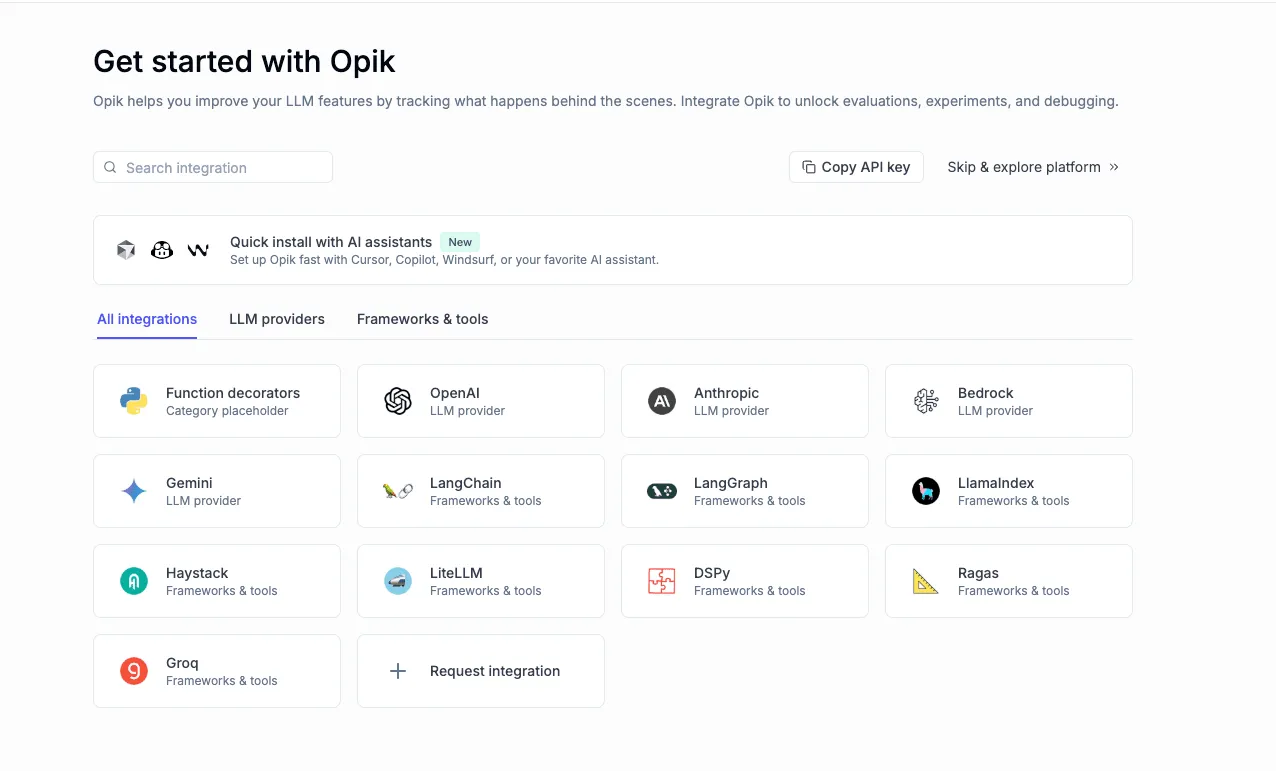1276x771 pixels.
Task: Switch to the LLM providers tab
Action: coord(277,319)
